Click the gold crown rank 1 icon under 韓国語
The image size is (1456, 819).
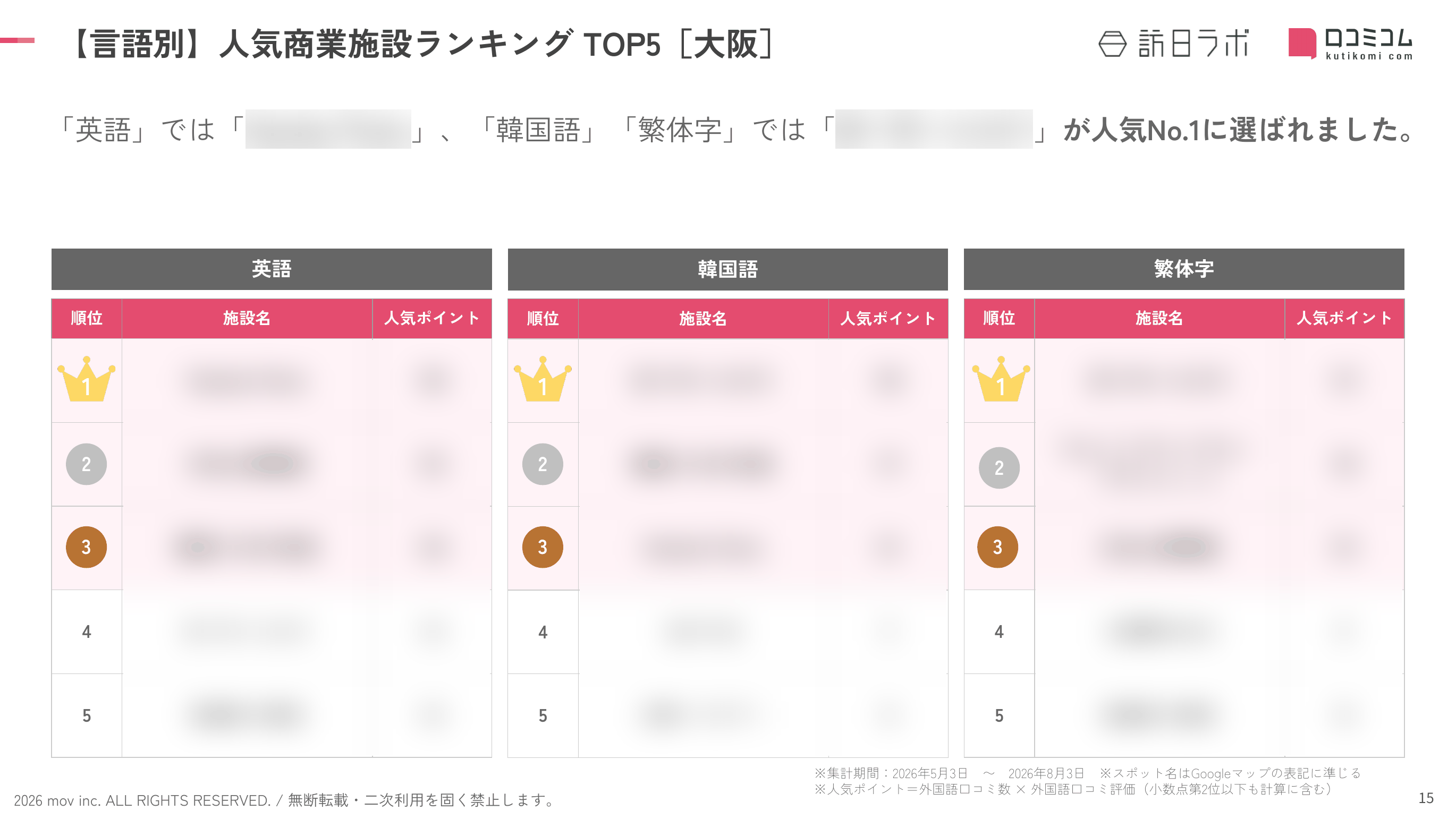tap(543, 380)
